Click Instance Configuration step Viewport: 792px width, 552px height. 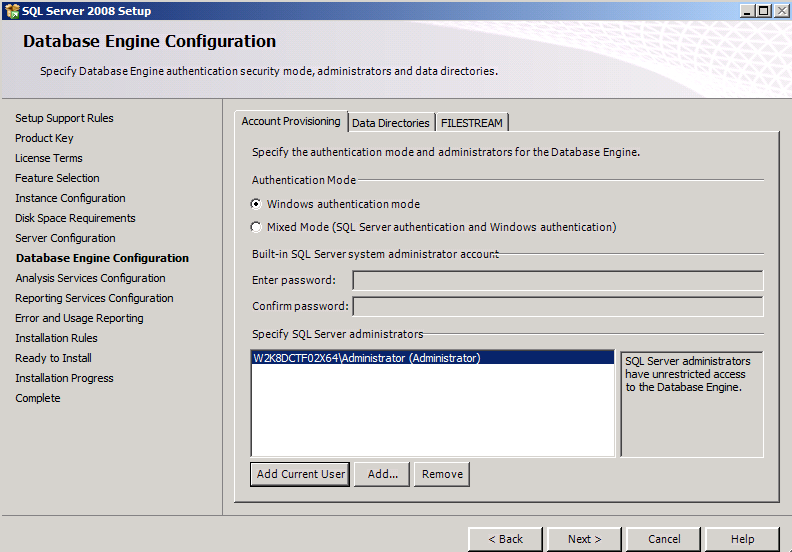[70, 198]
